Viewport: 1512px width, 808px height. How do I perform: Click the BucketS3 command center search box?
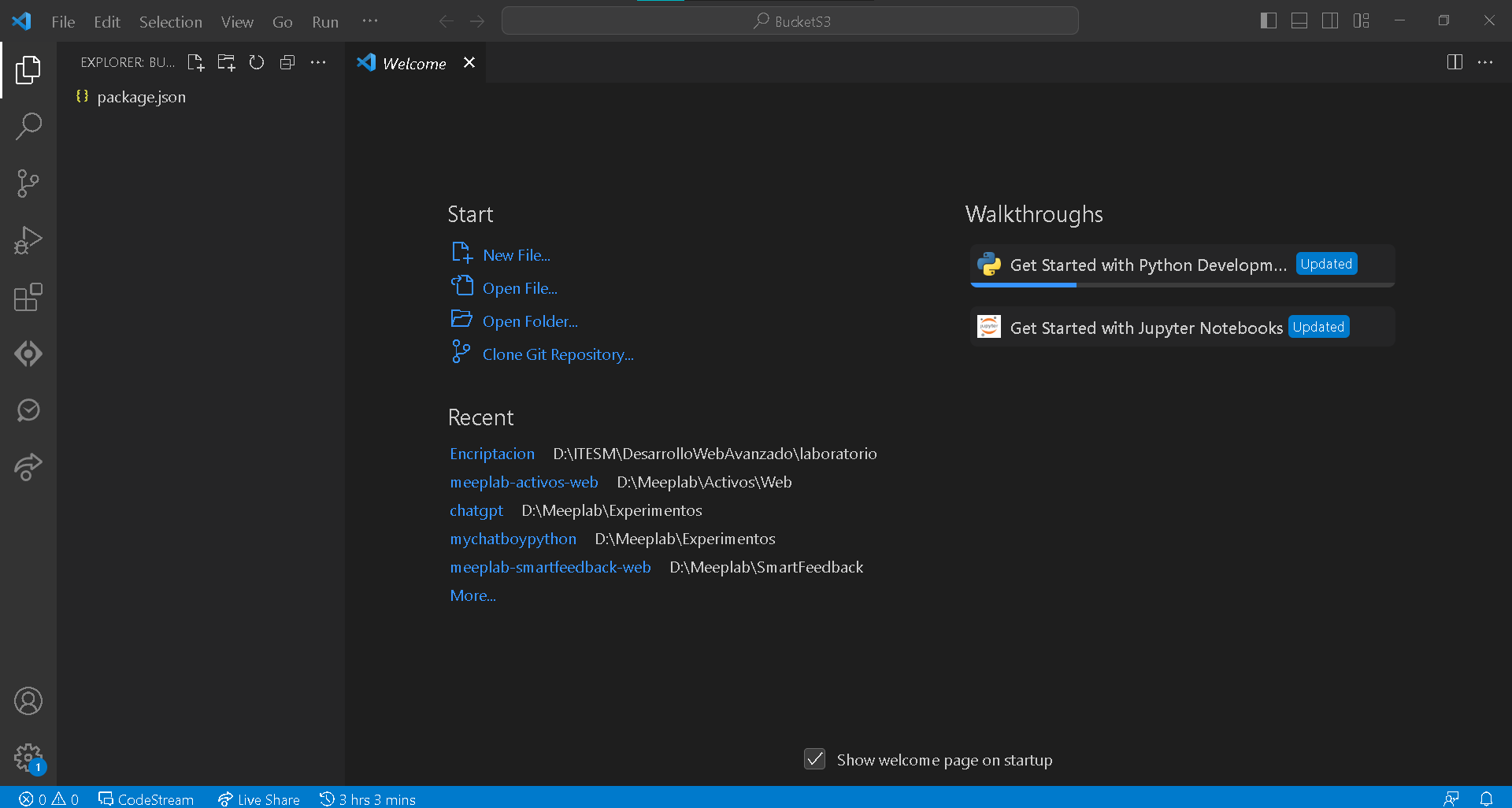pyautogui.click(x=790, y=21)
